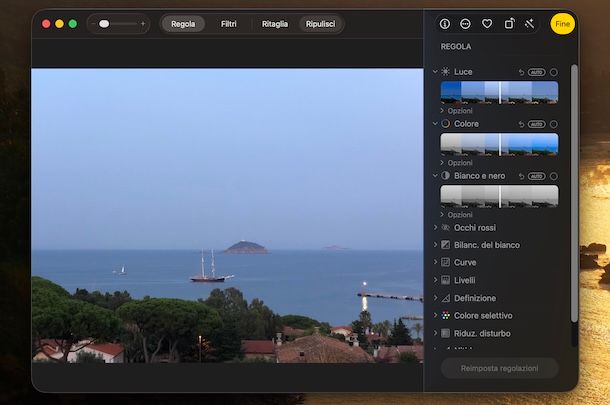The height and width of the screenshot is (405, 610).
Task: Collapse the Luce section
Action: [x=435, y=72]
